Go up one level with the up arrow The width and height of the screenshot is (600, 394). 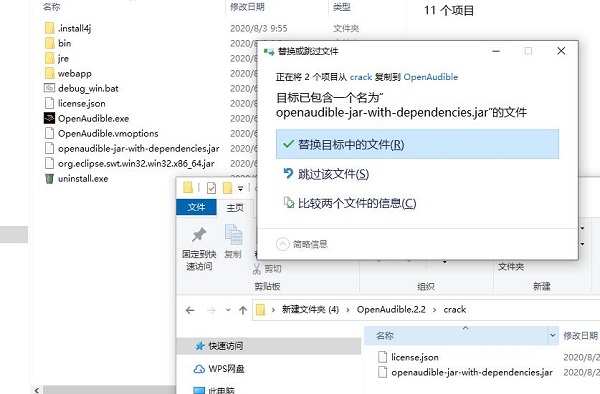coord(243,310)
